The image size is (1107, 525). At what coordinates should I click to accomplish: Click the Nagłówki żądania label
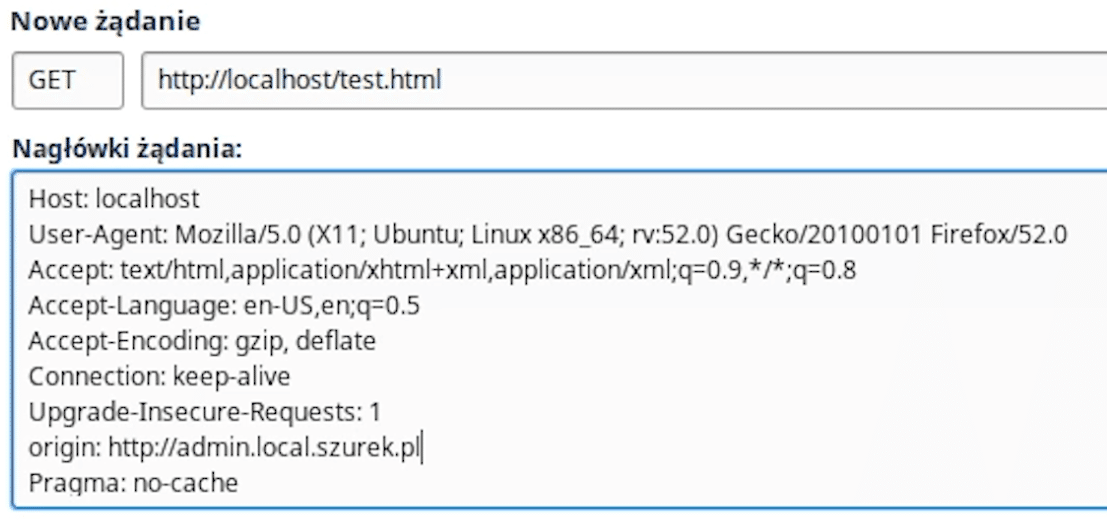pyautogui.click(x=127, y=149)
